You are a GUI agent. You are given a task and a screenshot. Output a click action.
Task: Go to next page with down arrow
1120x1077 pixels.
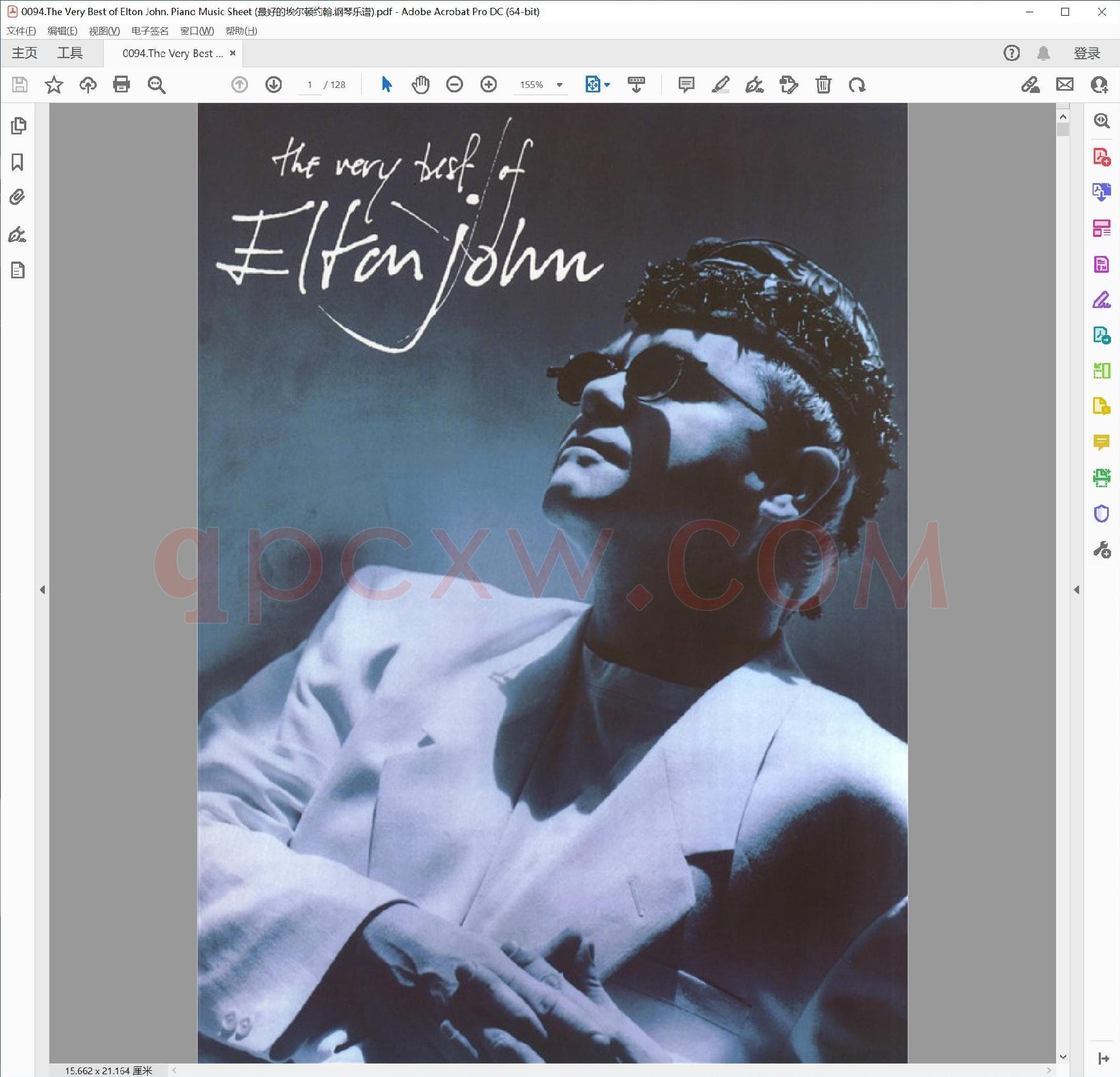pyautogui.click(x=274, y=85)
